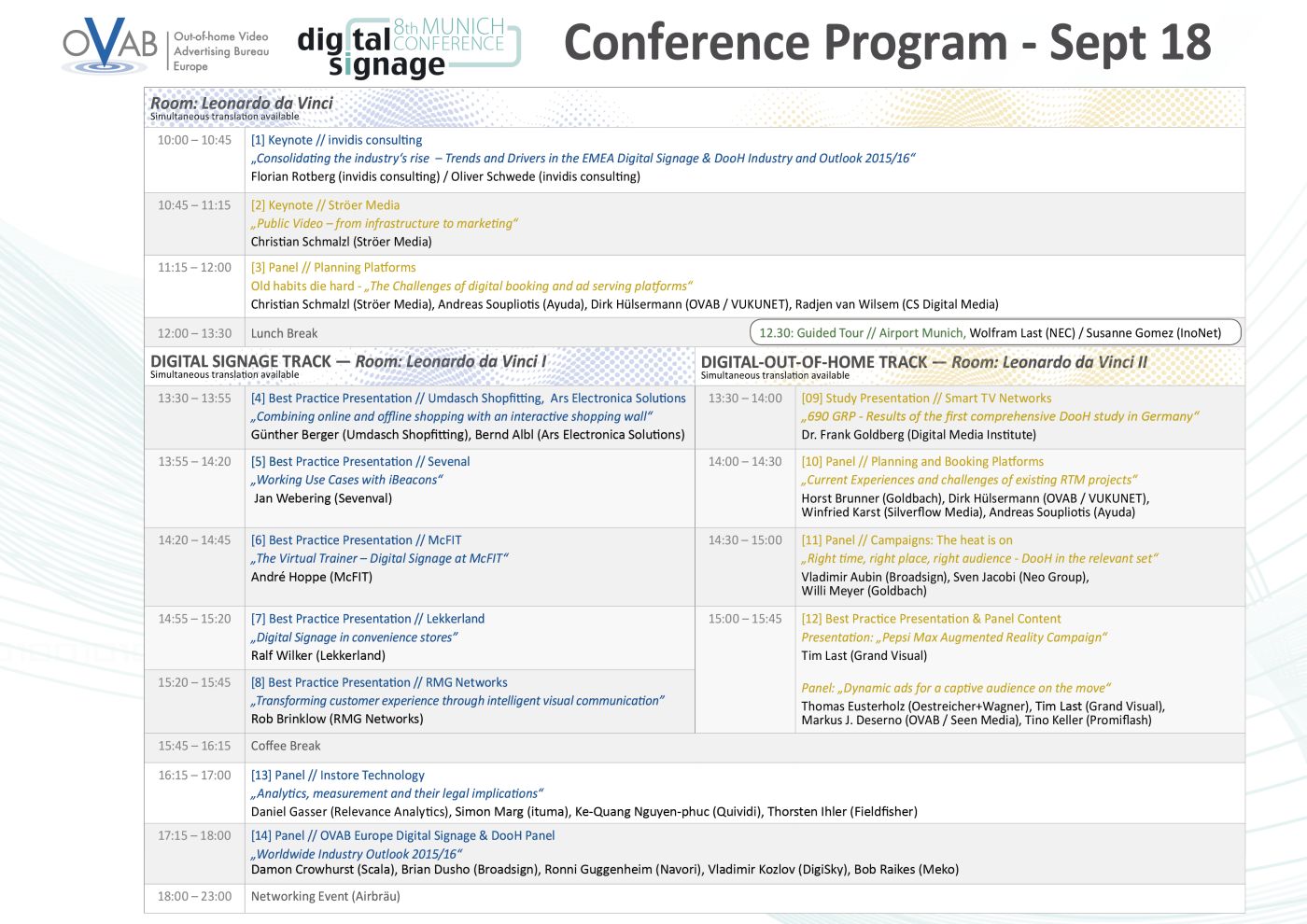
Task: Click the 'Damon Crowhurst (Scala)' panelists line
Action: pos(605,869)
